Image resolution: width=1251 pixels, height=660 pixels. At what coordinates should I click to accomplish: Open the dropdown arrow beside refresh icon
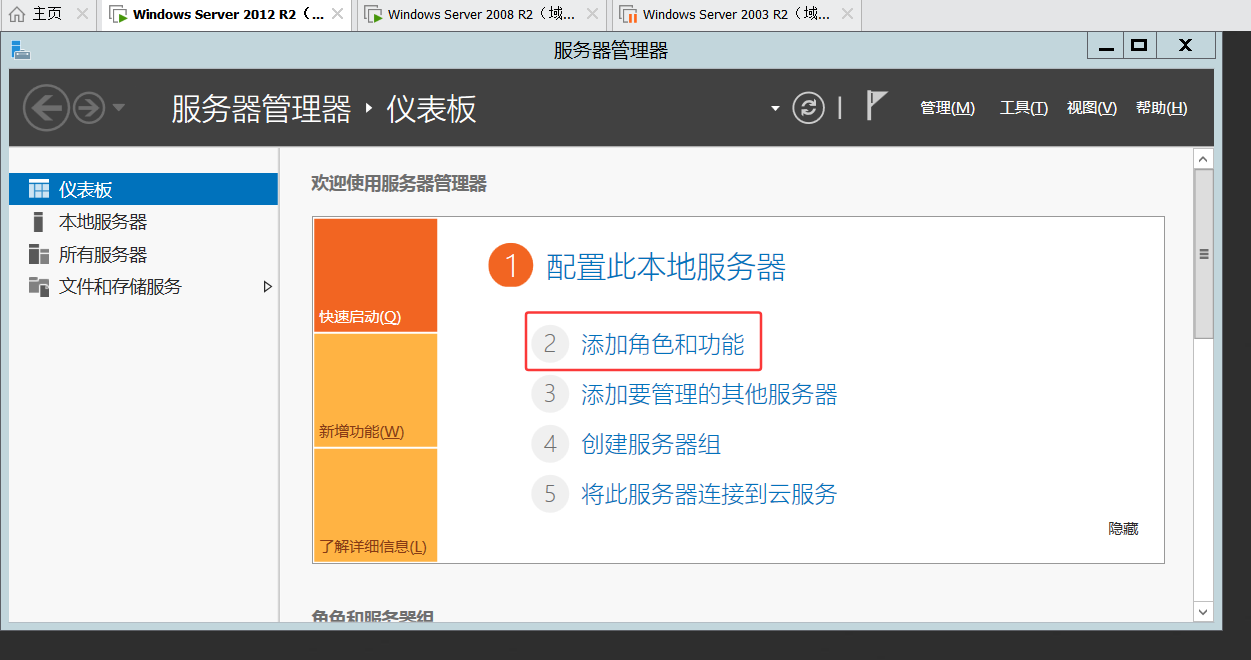point(775,109)
